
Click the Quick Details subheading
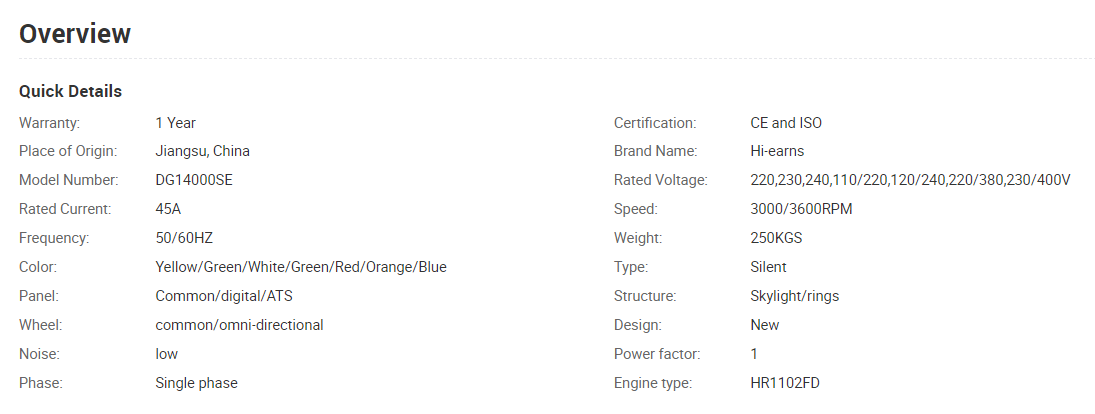[x=71, y=91]
